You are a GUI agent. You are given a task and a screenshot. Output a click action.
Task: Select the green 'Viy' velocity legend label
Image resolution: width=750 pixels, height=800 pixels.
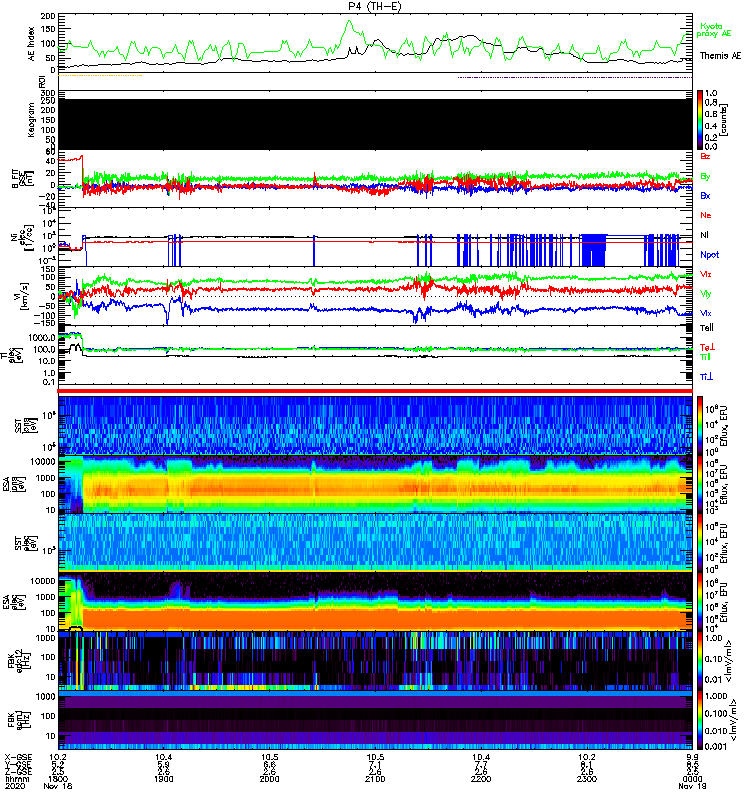706,294
